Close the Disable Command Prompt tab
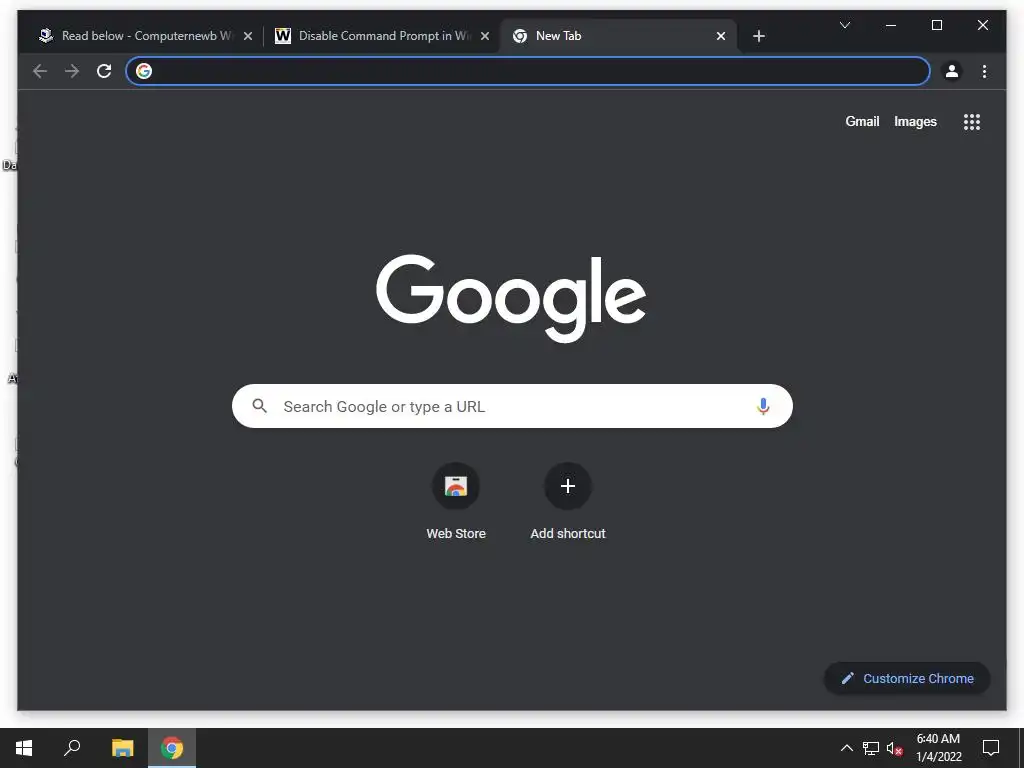 point(485,37)
